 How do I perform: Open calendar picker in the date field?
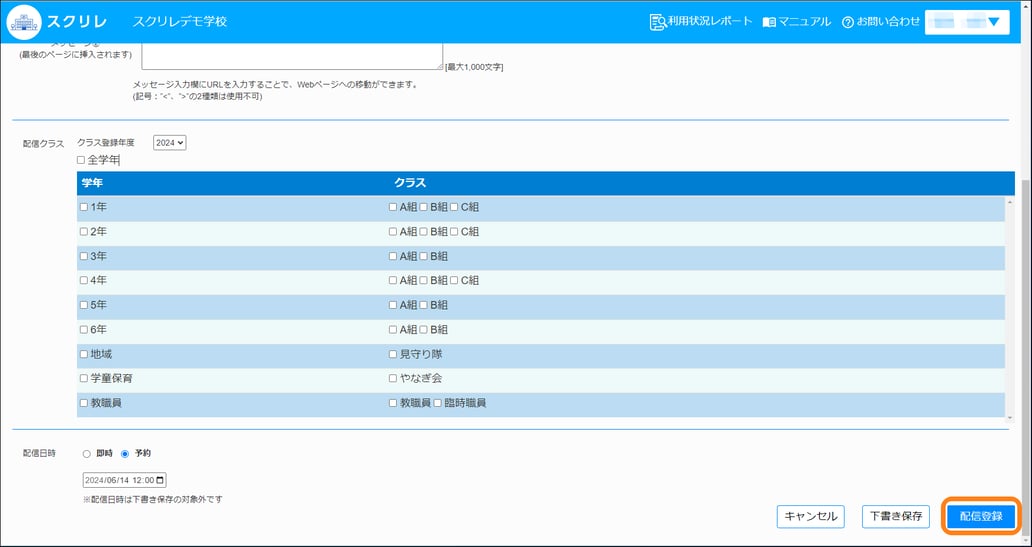tap(161, 480)
